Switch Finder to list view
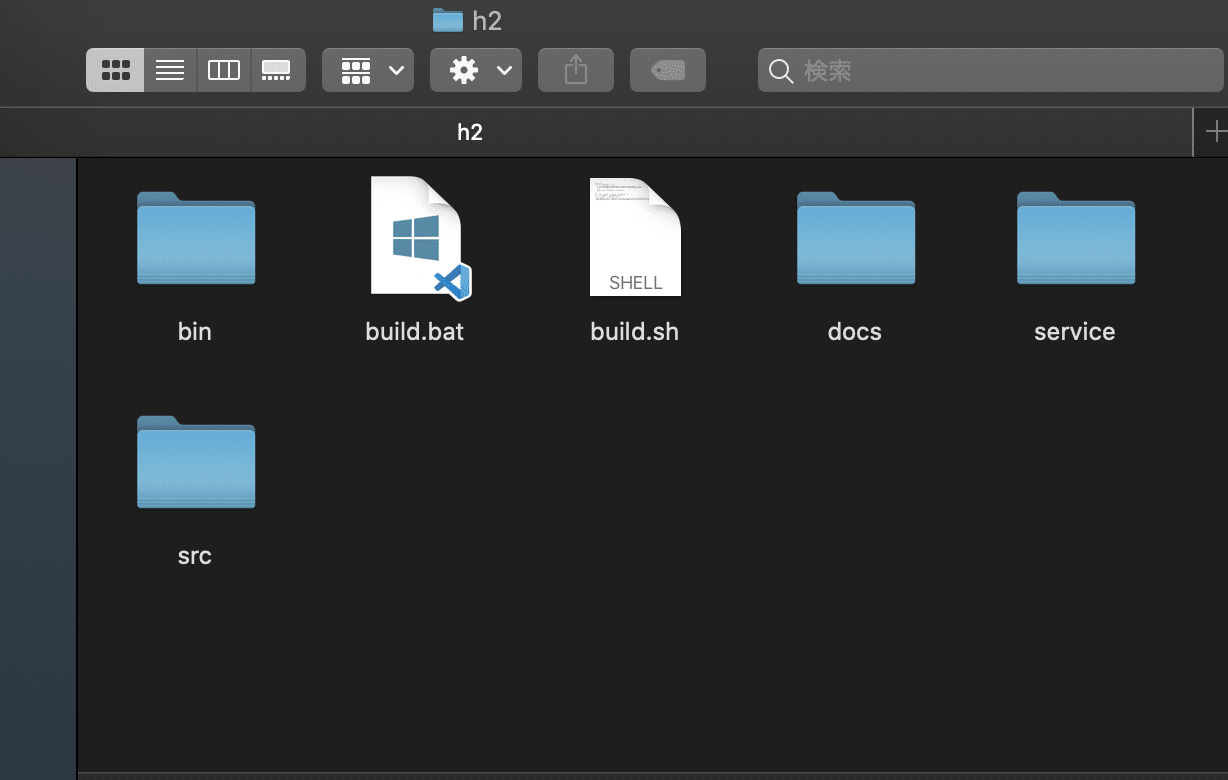1228x780 pixels. click(x=169, y=70)
